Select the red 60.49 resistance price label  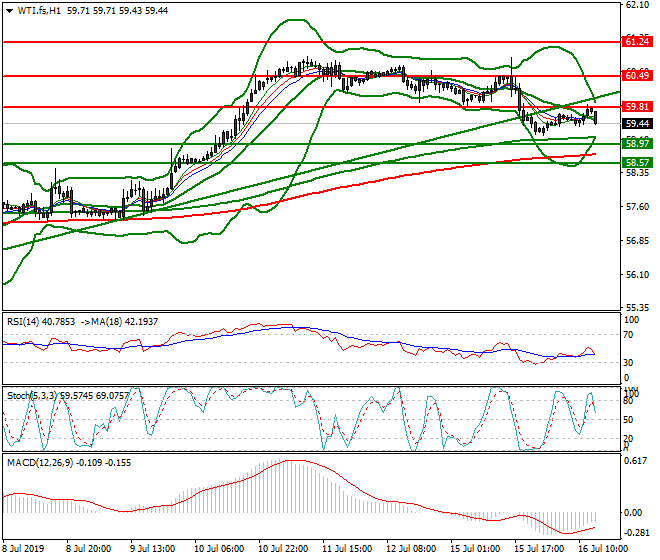[637, 75]
